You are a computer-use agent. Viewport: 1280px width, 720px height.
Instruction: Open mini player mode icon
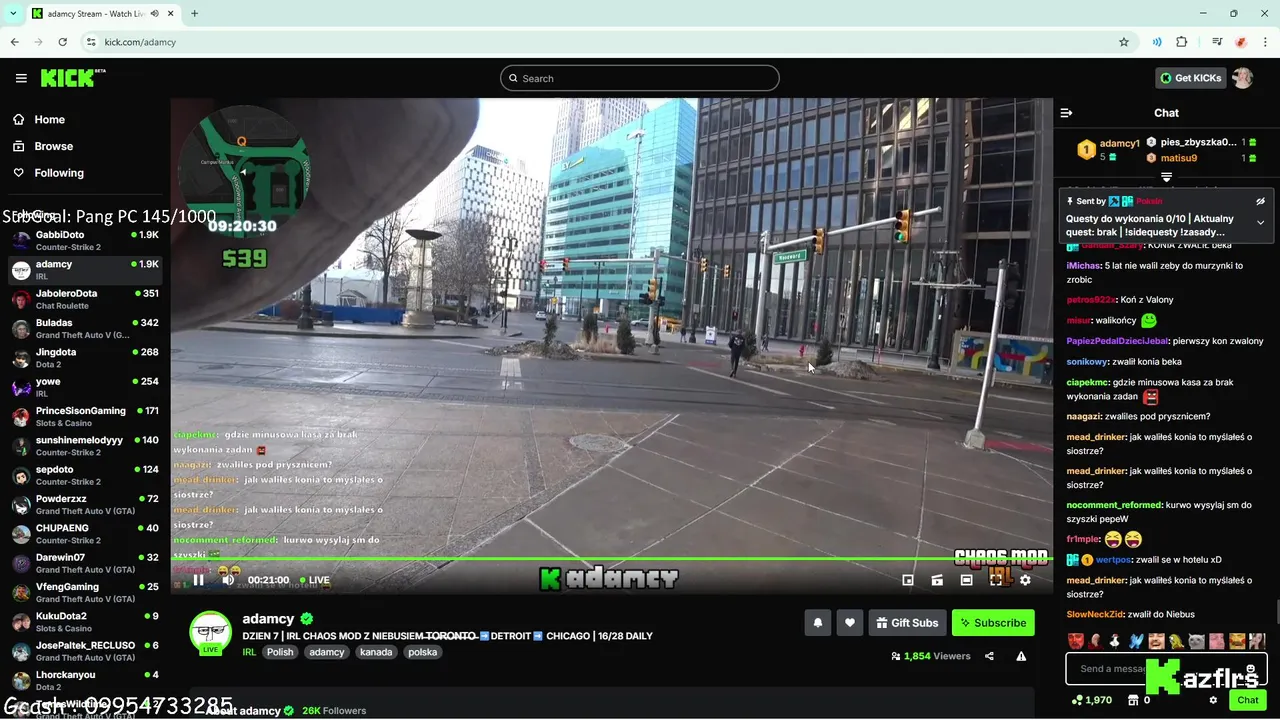908,580
